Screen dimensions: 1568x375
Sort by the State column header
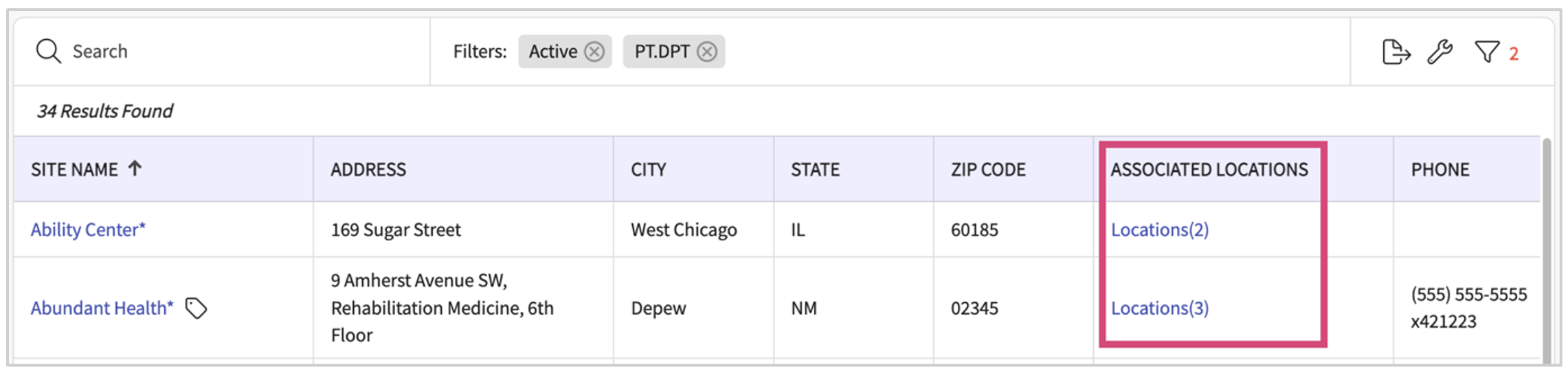[x=815, y=170]
